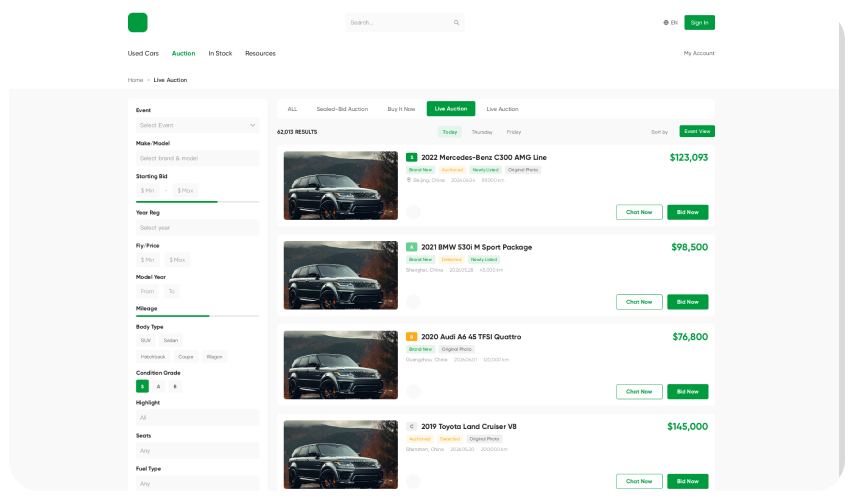Click the Original Photo tag on Mercedes-Benz listing
Viewport: 855px width, 500px height.
point(523,170)
